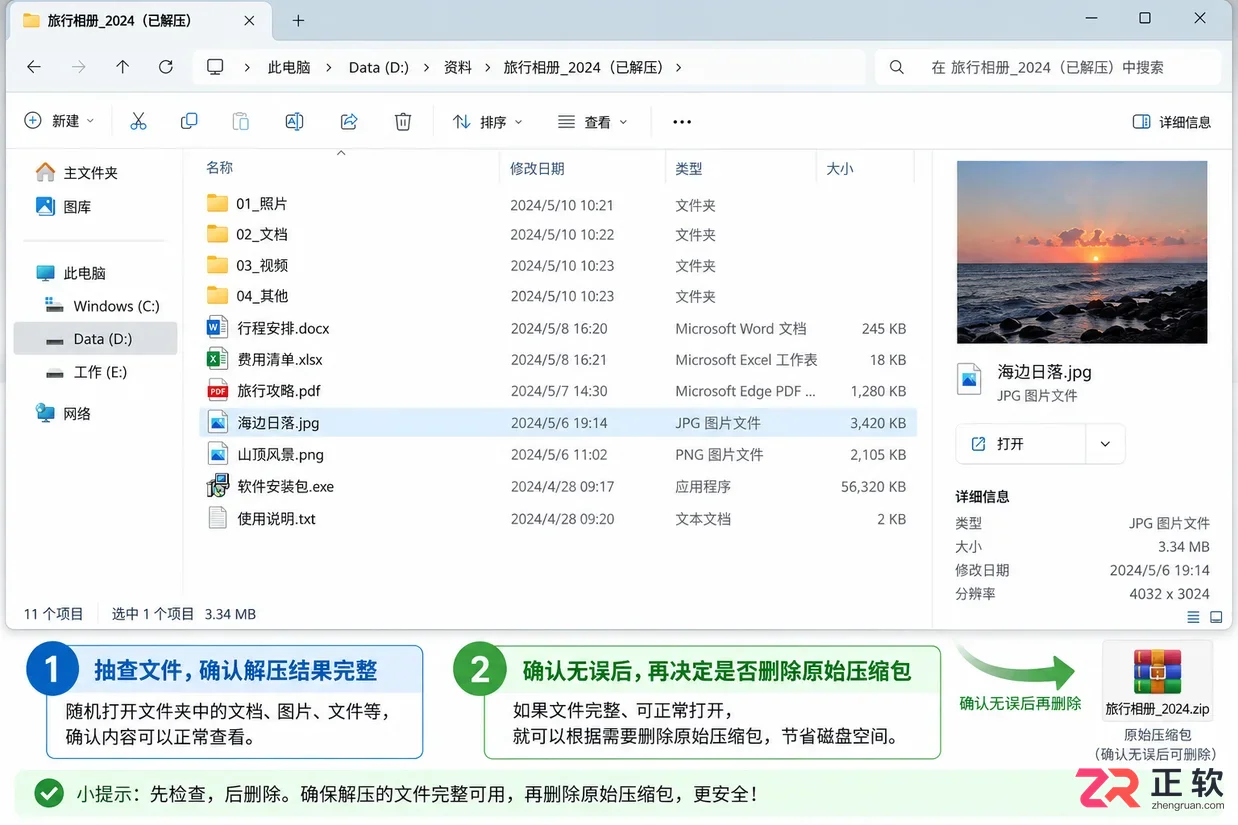Click the search magnifier icon
The width and height of the screenshot is (1238, 825).
click(897, 67)
